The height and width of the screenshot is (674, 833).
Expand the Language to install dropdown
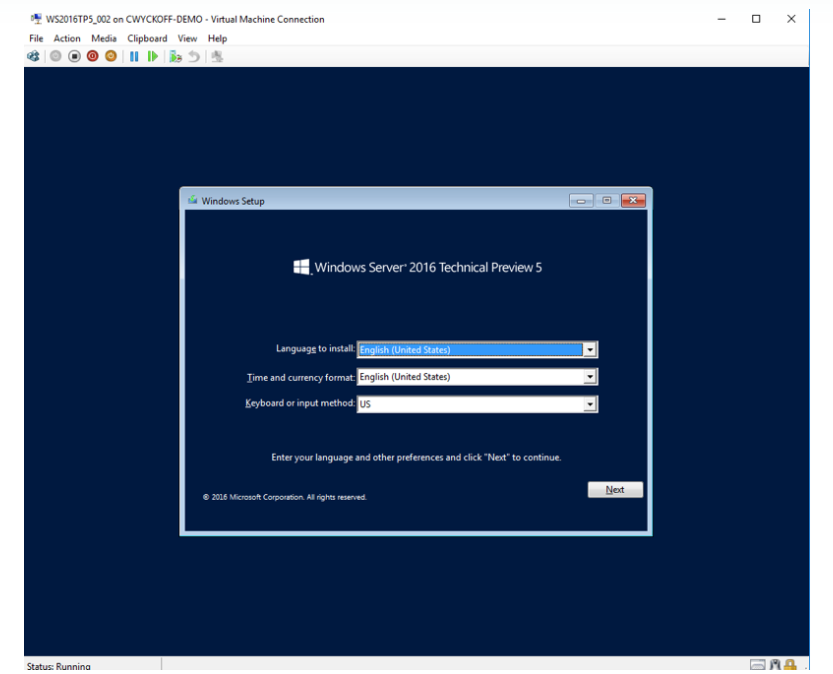point(590,350)
